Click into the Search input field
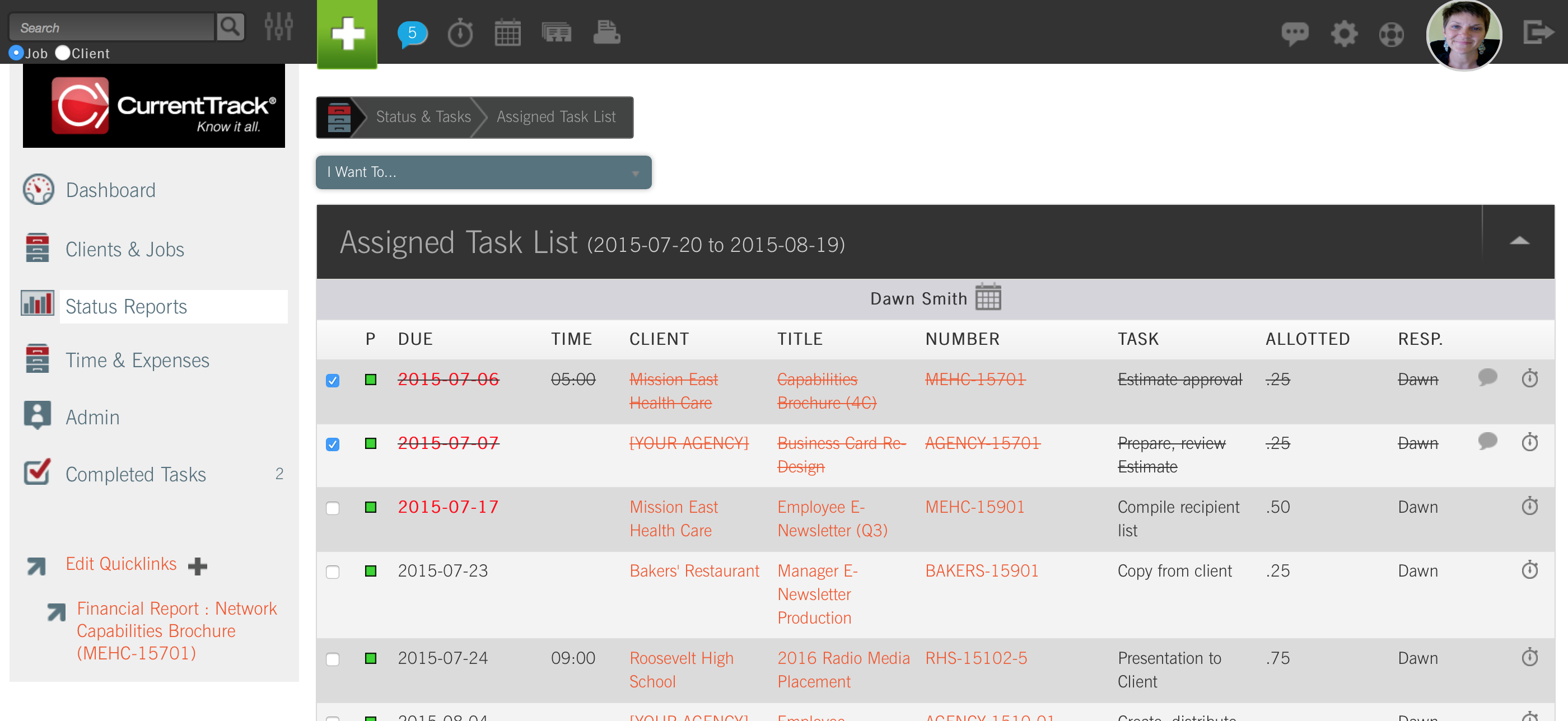The height and width of the screenshot is (721, 1568). coord(112,27)
